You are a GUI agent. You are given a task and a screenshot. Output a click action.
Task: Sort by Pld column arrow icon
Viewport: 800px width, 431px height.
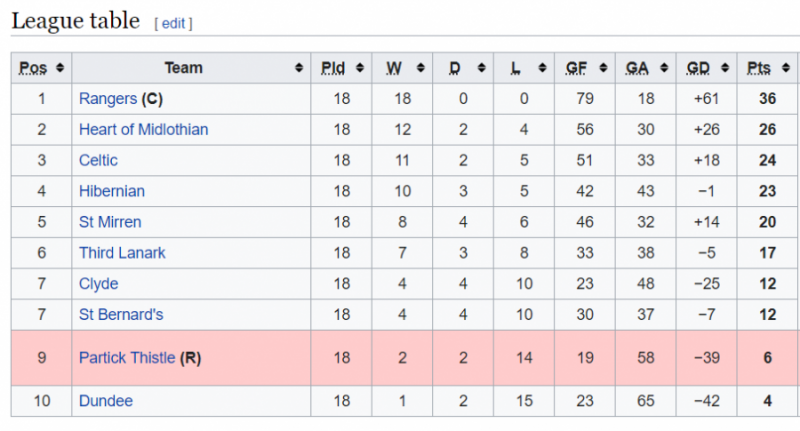tap(360, 68)
